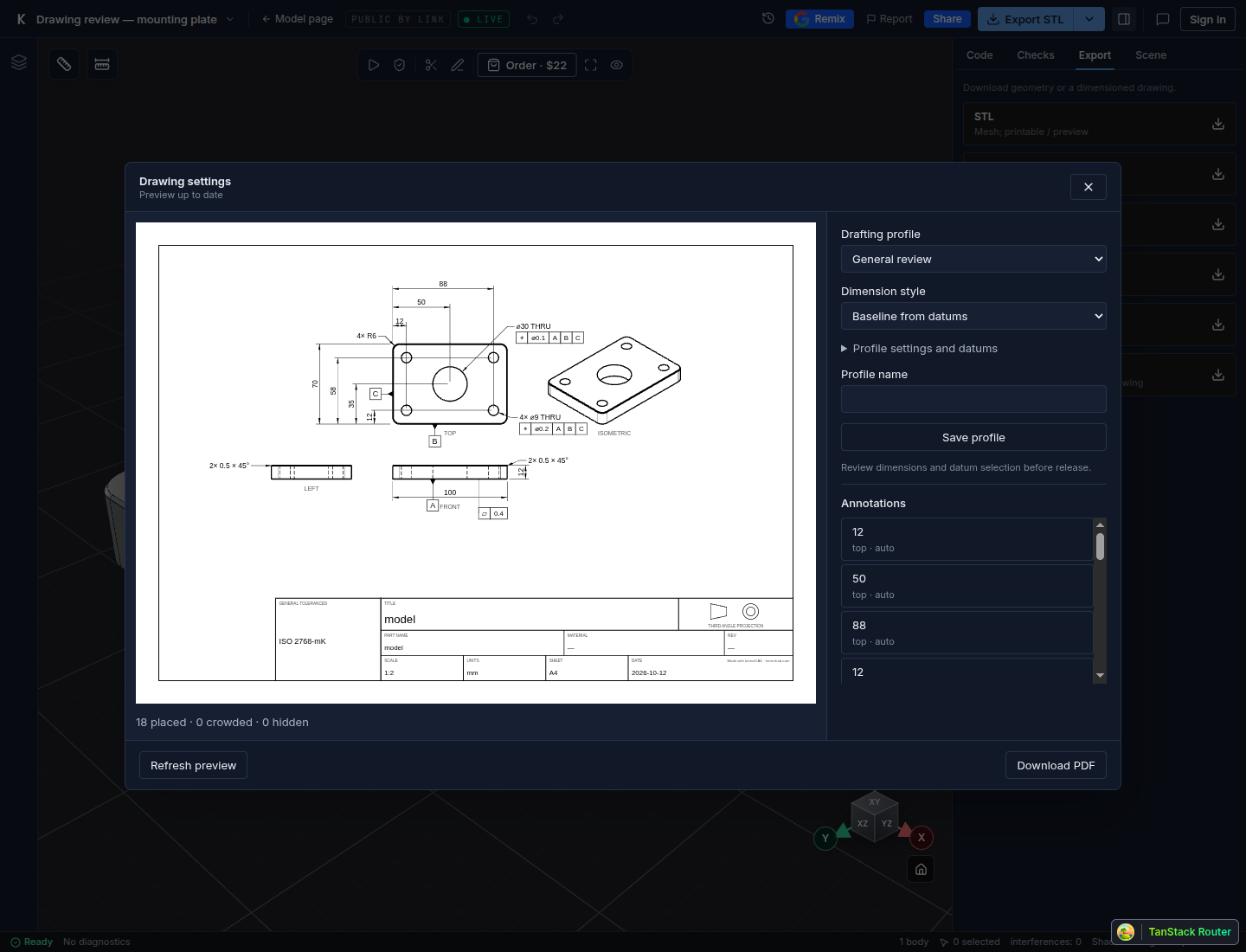Select the pencil edit icon

pyautogui.click(x=458, y=65)
